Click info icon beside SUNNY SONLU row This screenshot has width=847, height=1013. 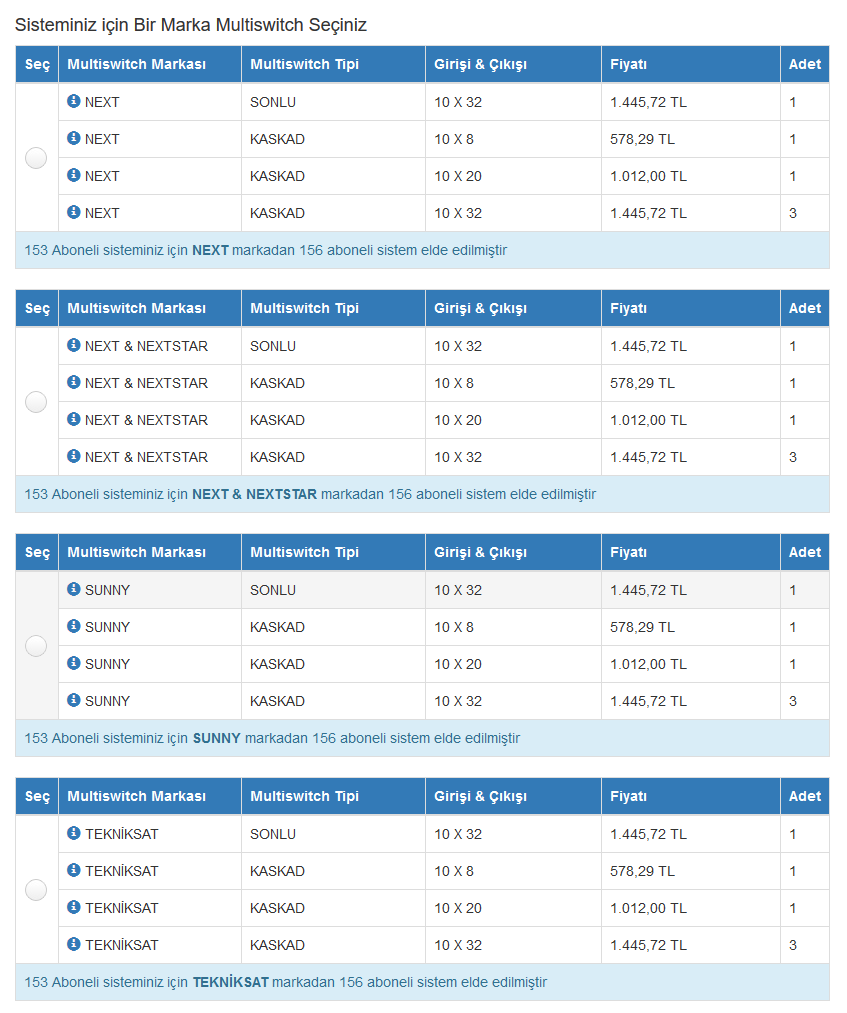coord(74,589)
